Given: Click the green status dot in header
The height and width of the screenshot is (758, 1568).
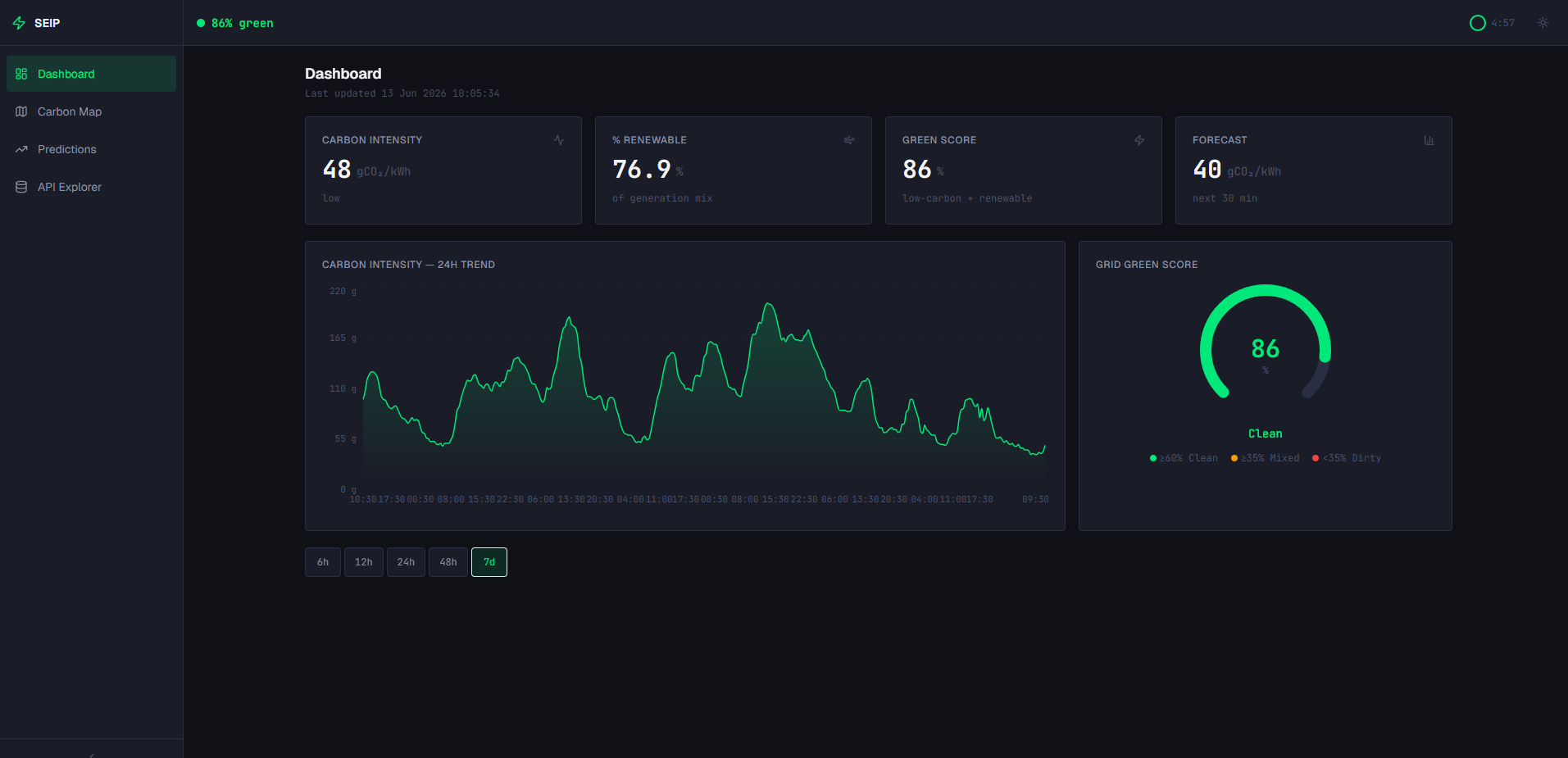Looking at the screenshot, I should click(x=201, y=23).
